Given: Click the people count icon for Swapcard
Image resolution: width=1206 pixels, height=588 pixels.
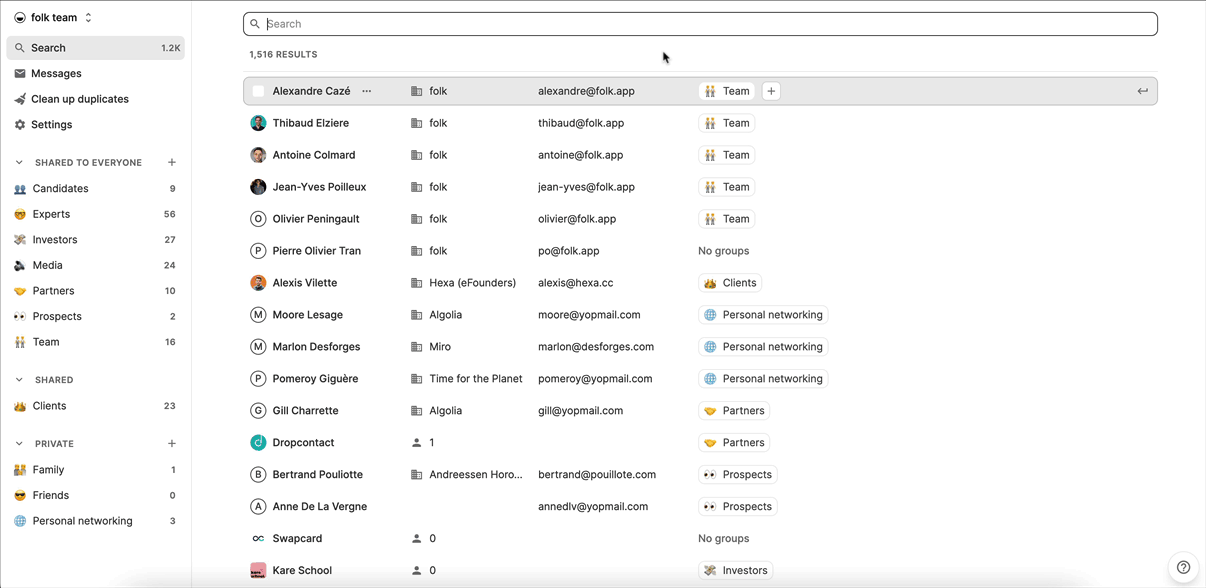Looking at the screenshot, I should (417, 539).
